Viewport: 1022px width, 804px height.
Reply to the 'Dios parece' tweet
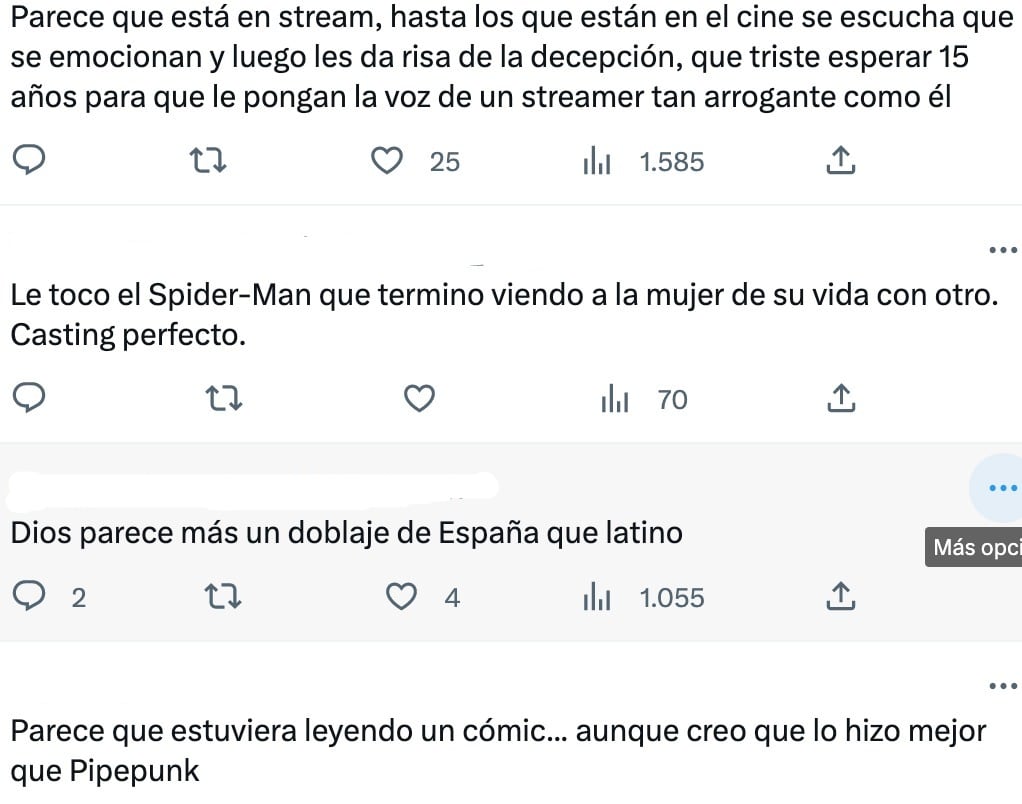click(30, 596)
